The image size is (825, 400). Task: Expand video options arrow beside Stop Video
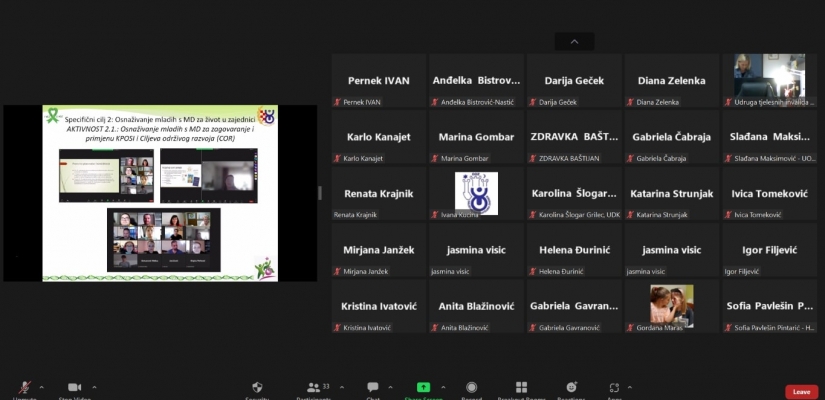point(95,386)
